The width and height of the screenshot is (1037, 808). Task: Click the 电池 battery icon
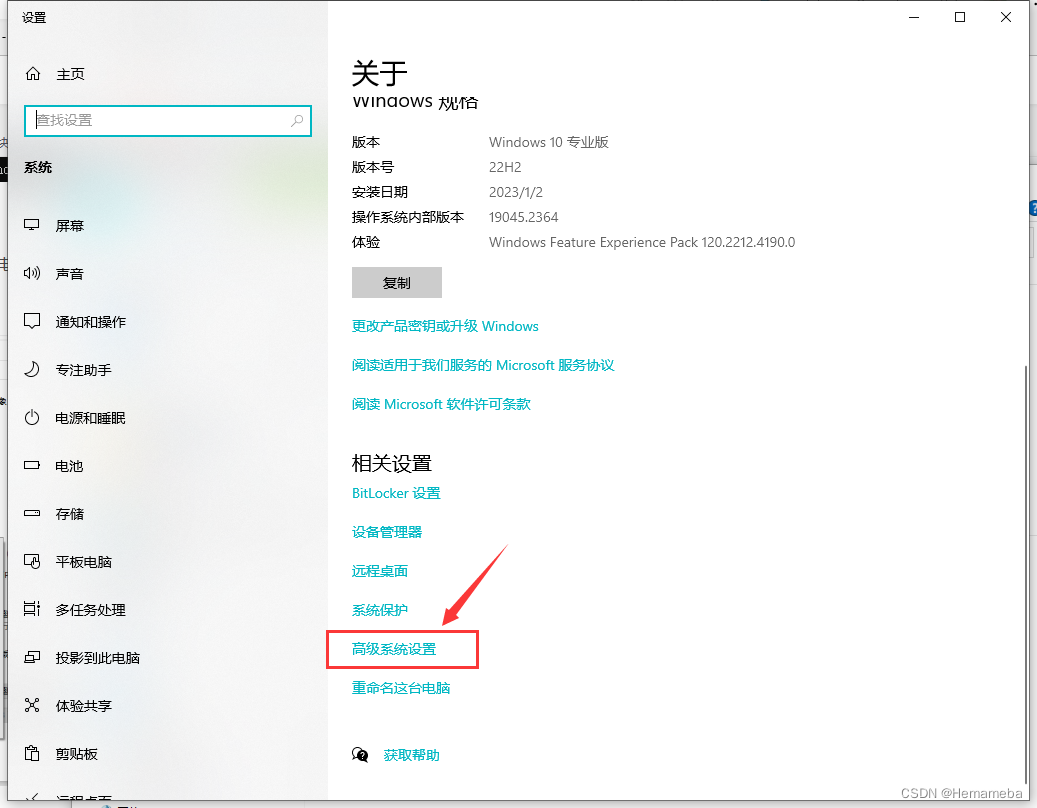pyautogui.click(x=33, y=465)
